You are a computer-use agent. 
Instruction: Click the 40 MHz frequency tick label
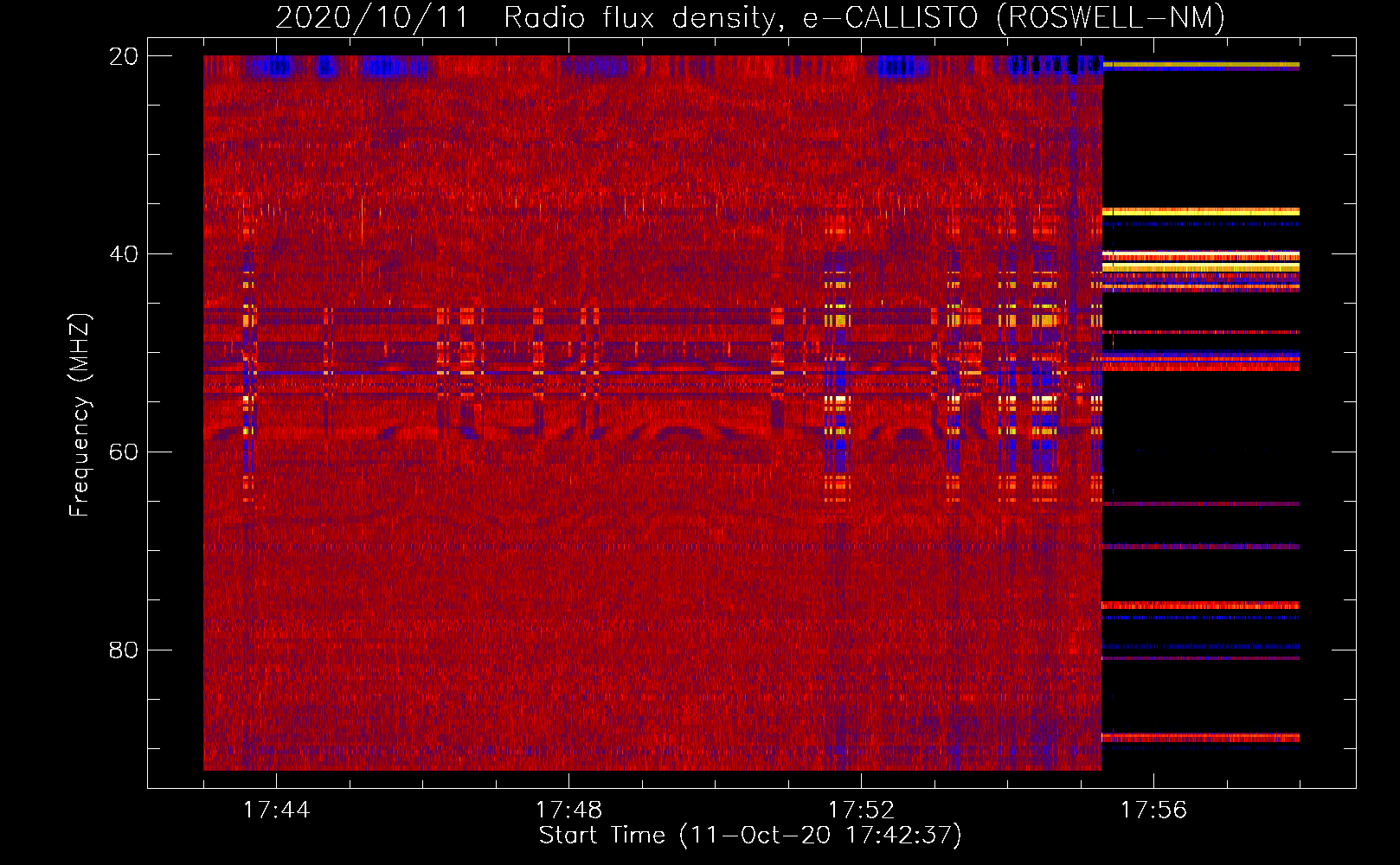(x=123, y=254)
